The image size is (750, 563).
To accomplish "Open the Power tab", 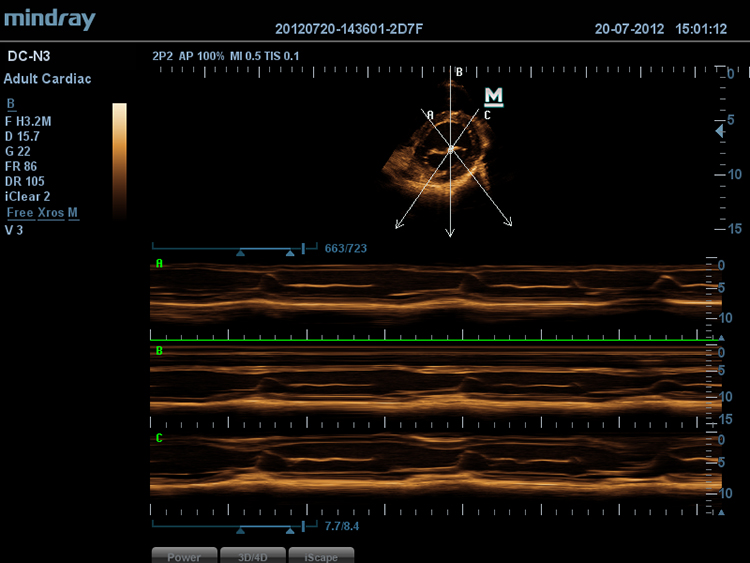I will coord(184,556).
